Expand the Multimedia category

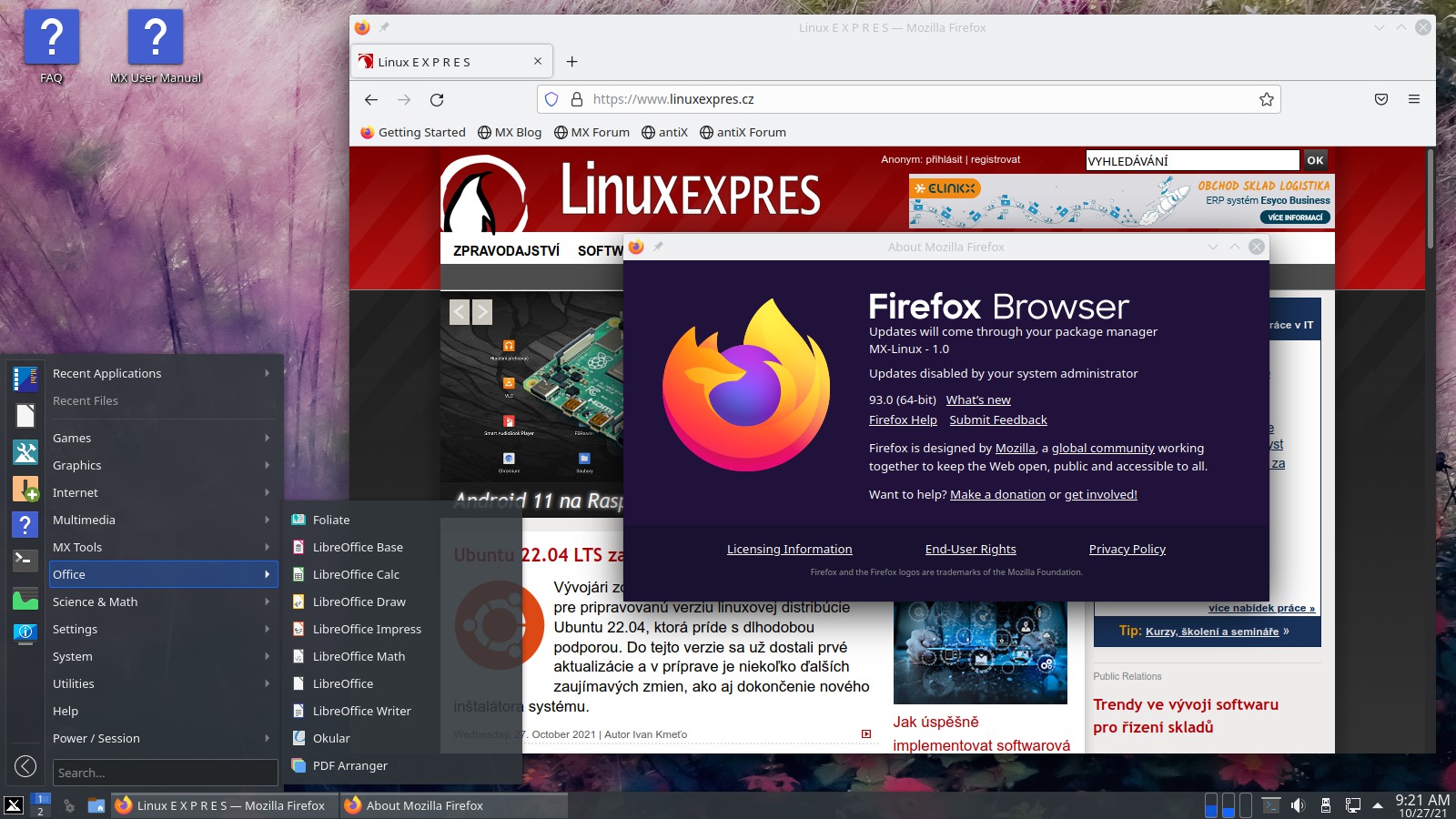[x=163, y=520]
